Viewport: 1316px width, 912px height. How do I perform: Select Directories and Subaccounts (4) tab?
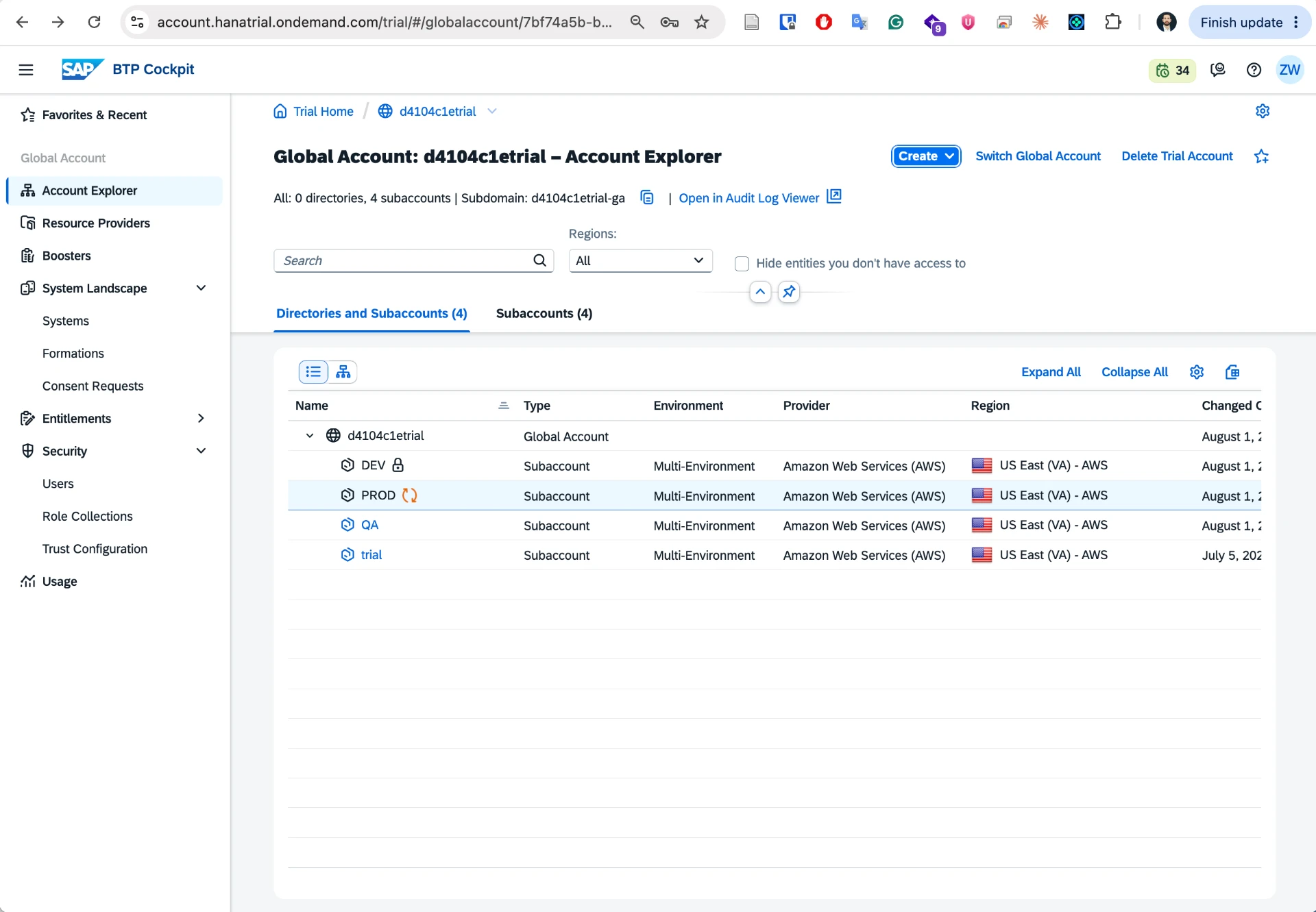click(371, 313)
